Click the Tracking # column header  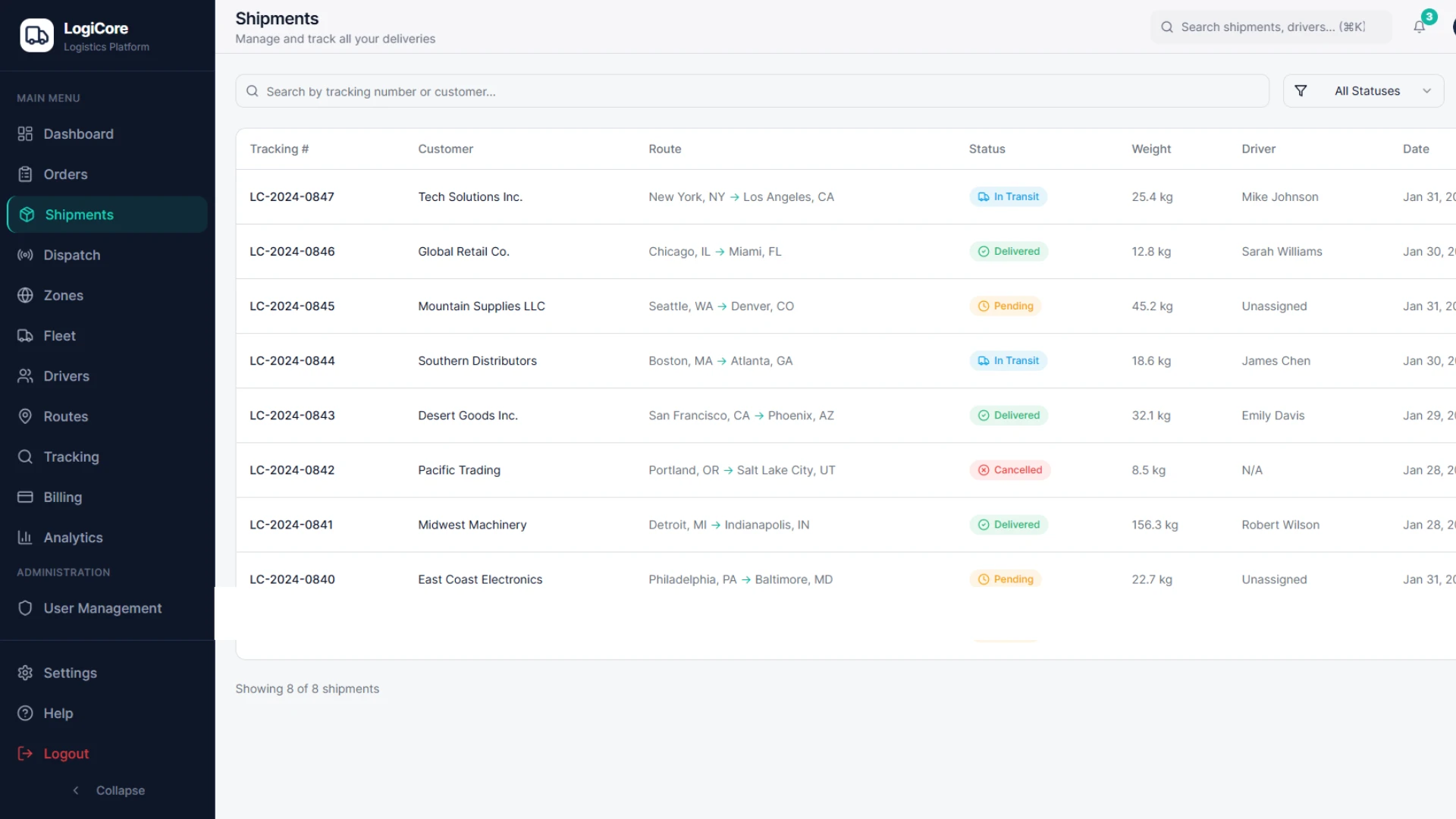(x=279, y=149)
